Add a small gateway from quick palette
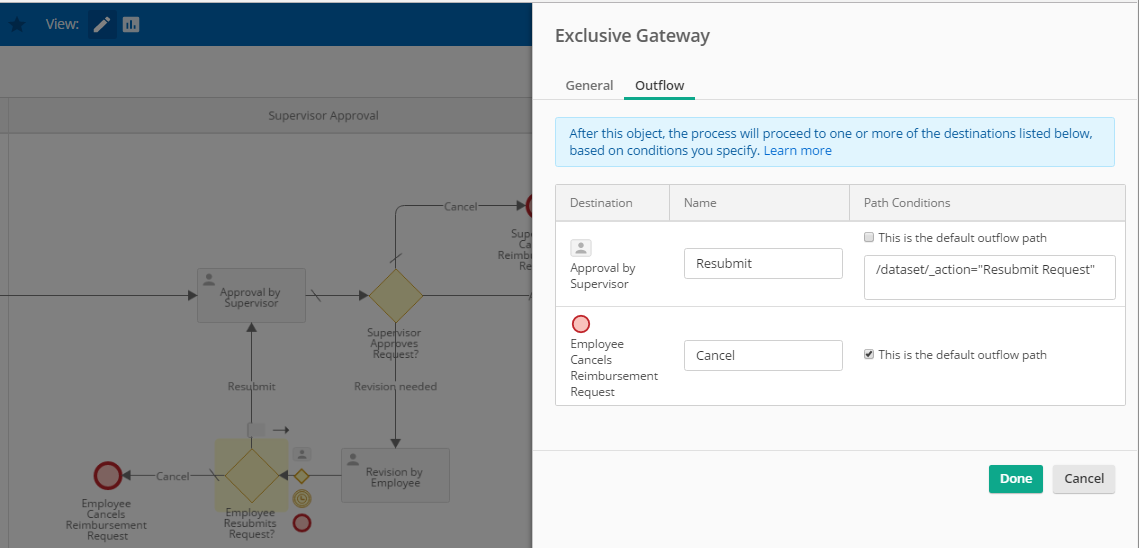This screenshot has width=1139, height=548. pos(301,476)
